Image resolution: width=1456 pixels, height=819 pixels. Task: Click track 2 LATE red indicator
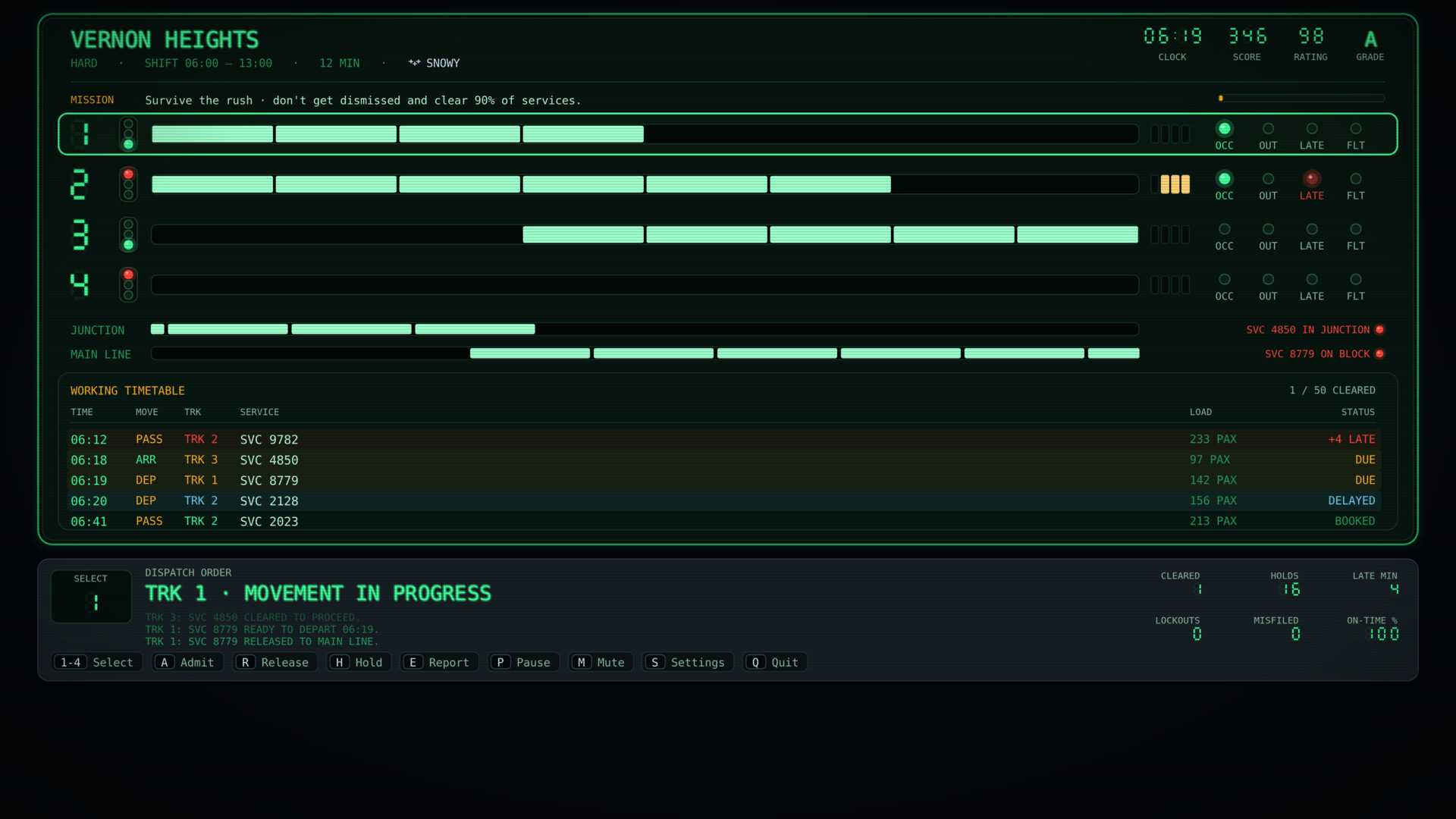pos(1312,179)
